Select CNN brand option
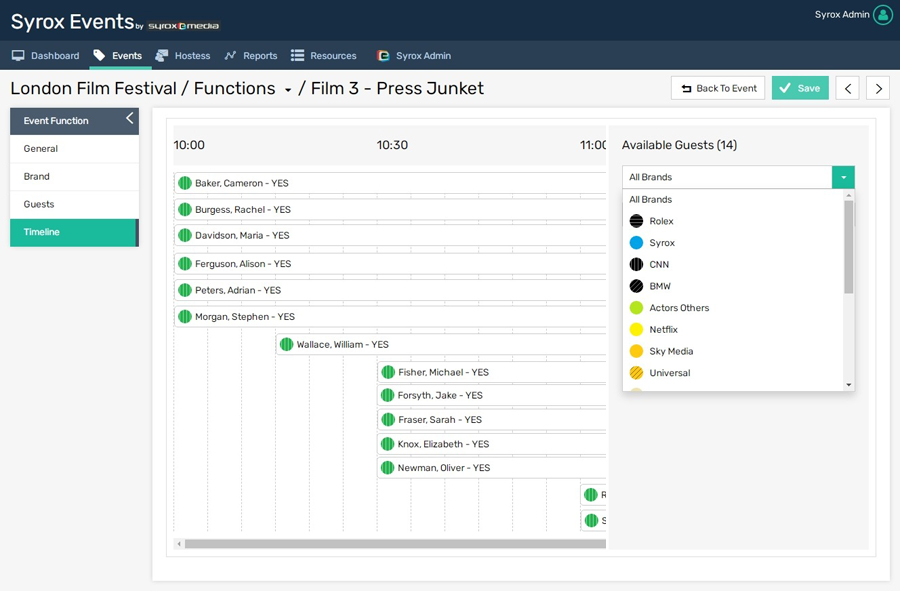The width and height of the screenshot is (900, 591). pyautogui.click(x=734, y=265)
